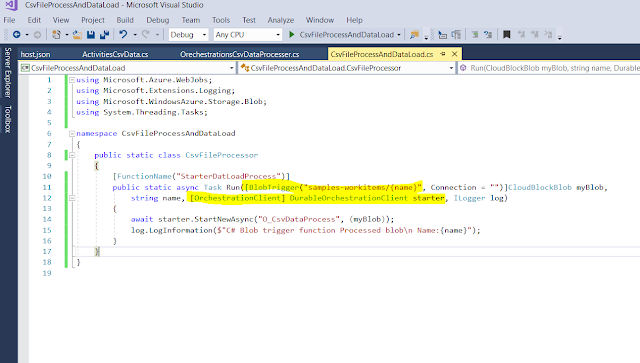Click the Find in Files toolbar icon

point(414,35)
